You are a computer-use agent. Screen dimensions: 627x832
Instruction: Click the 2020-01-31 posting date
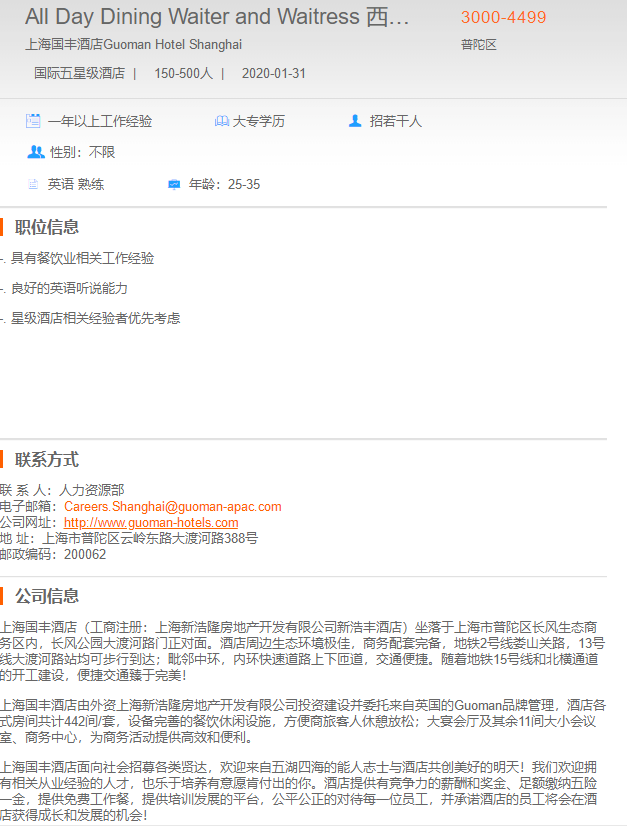[274, 73]
